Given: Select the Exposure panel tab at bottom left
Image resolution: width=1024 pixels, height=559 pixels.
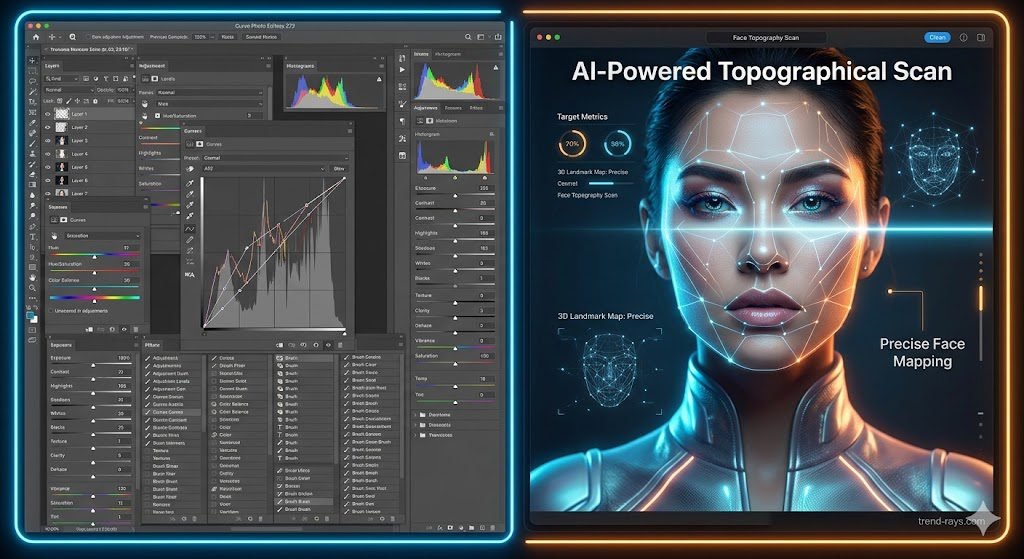Looking at the screenshot, I should pos(61,345).
